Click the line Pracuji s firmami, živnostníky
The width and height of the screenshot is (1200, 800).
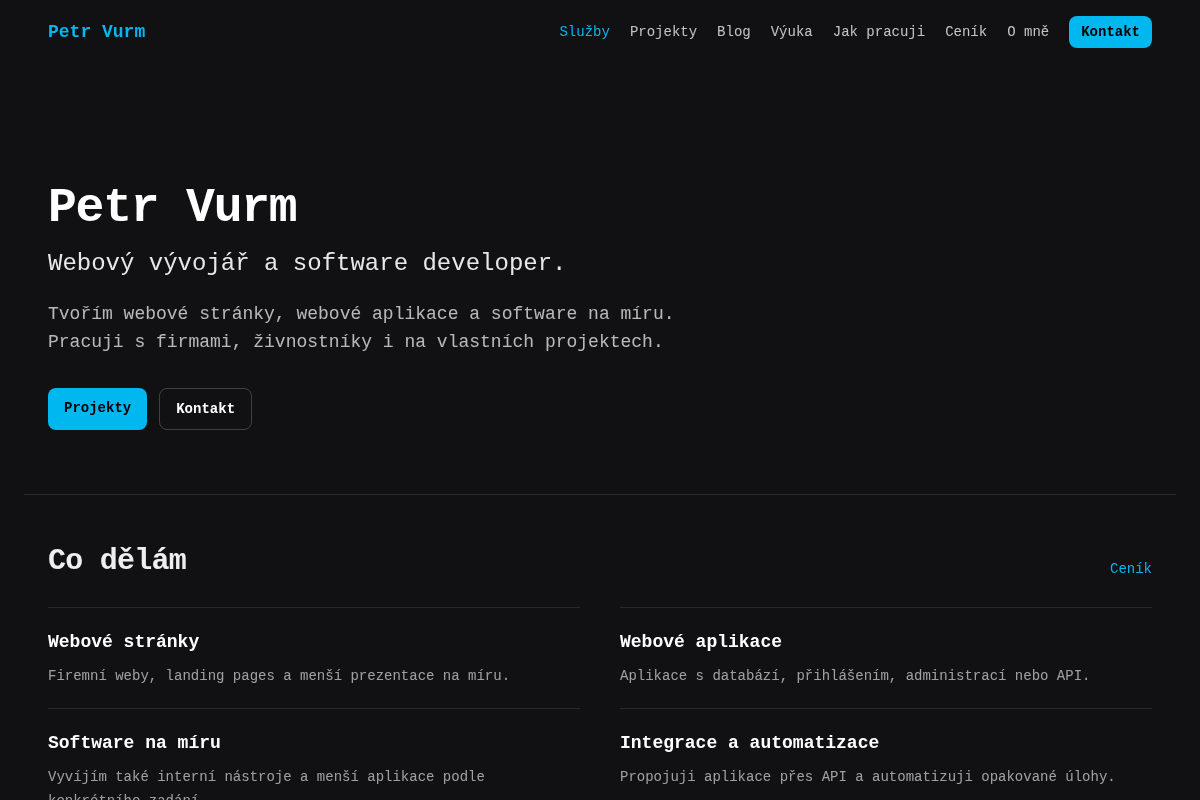[x=356, y=342]
